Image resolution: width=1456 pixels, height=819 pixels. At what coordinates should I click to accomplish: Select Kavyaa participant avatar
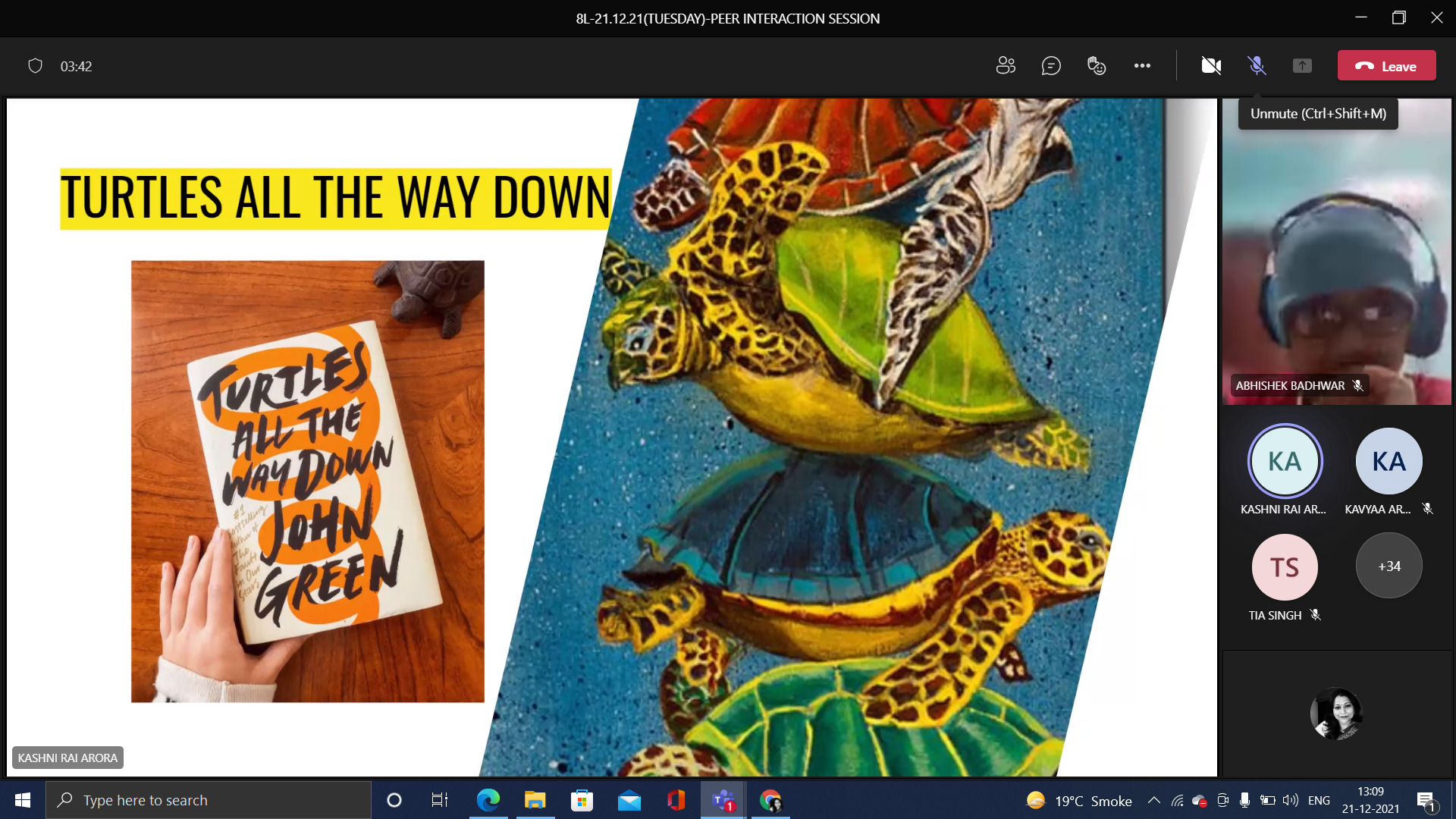point(1389,461)
